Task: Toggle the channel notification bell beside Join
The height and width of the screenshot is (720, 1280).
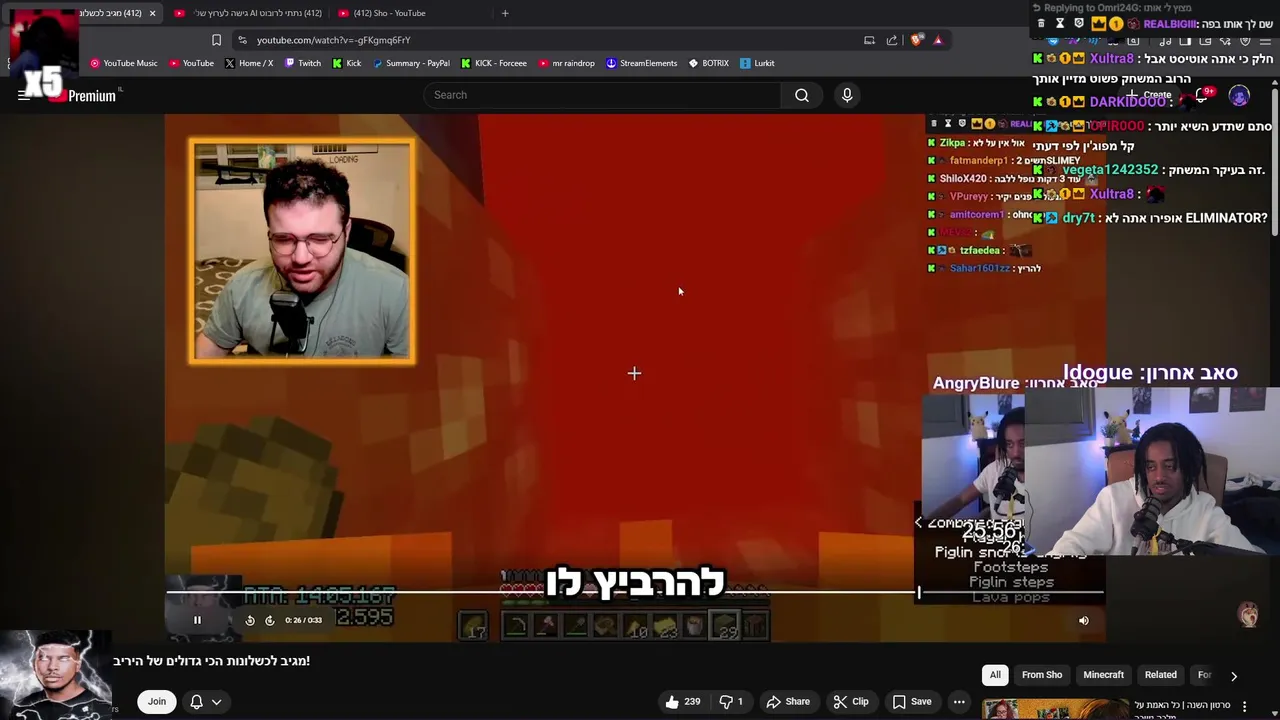Action: pos(196,702)
